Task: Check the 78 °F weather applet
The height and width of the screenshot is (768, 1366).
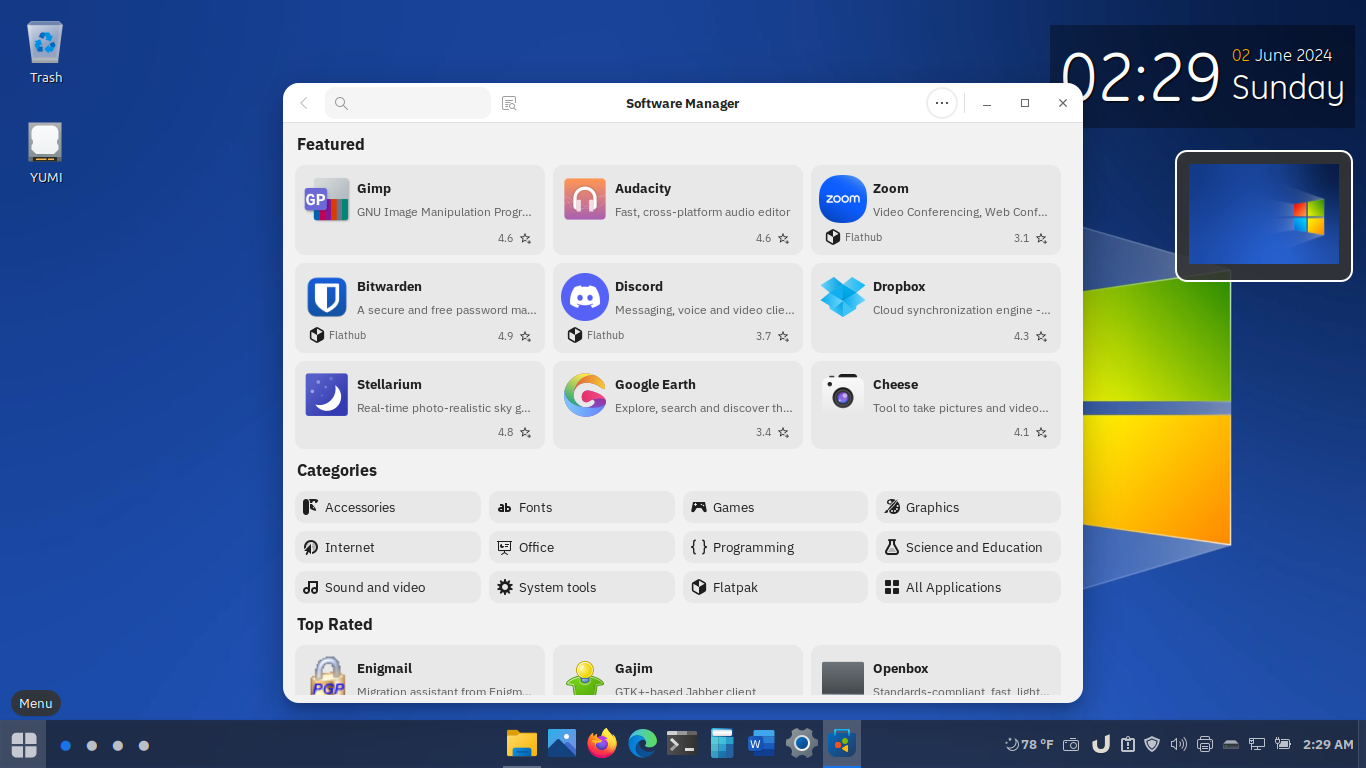Action: (x=1029, y=744)
